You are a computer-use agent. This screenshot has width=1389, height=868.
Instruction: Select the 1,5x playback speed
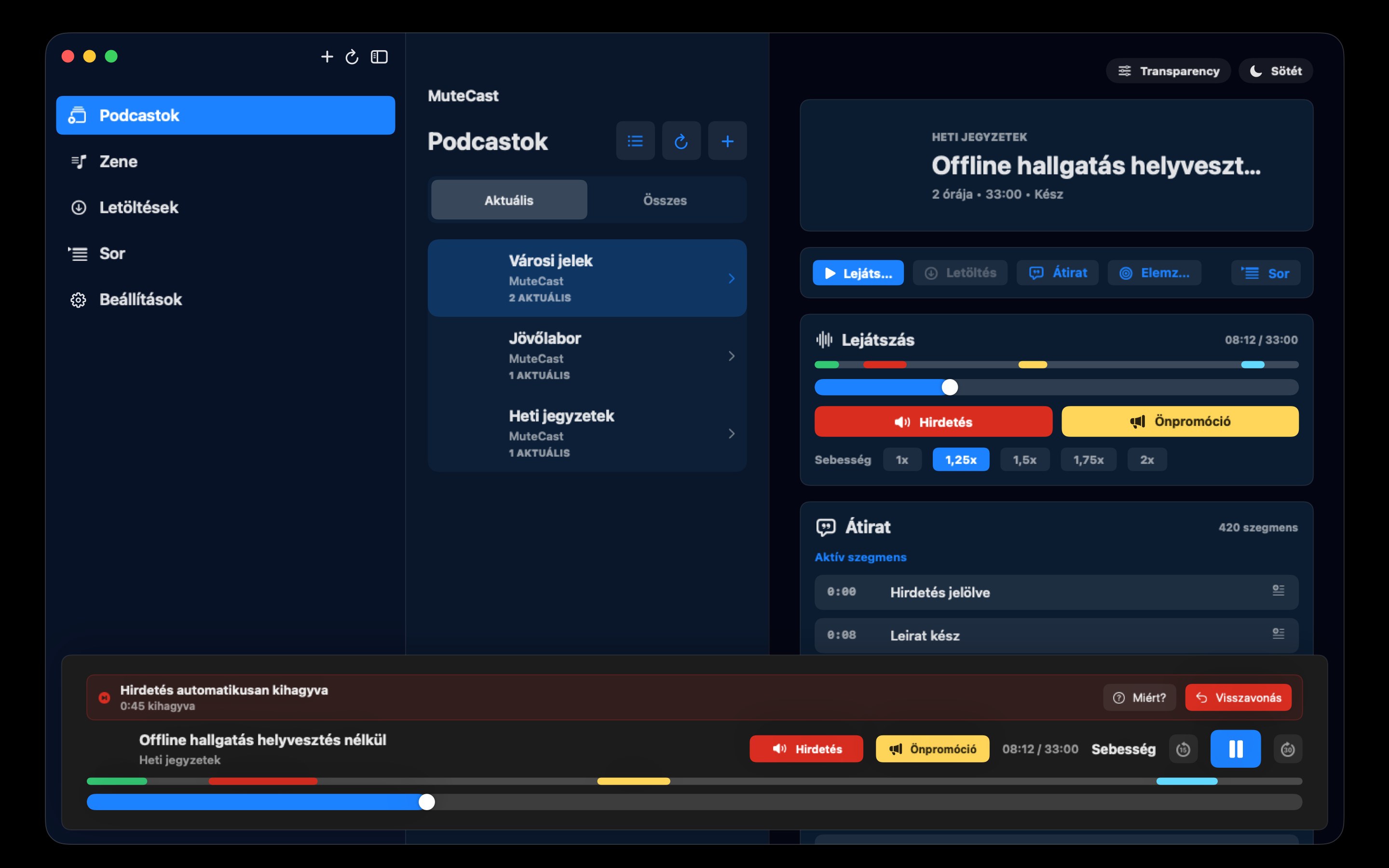coord(1024,459)
